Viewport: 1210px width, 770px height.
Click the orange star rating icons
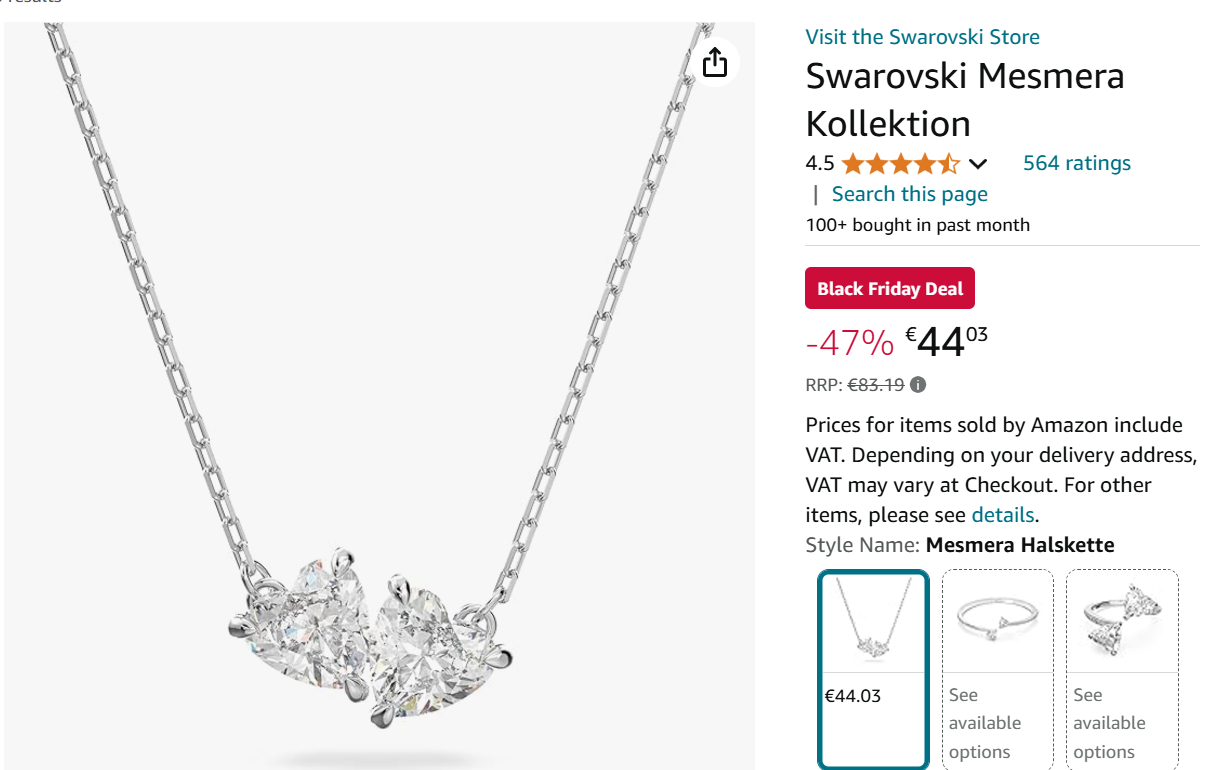[x=900, y=163]
